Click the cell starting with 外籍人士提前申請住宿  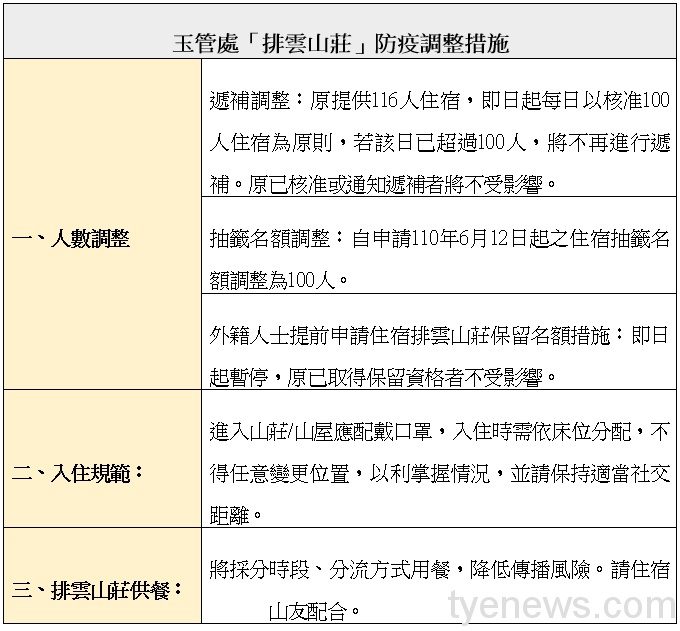point(439,342)
